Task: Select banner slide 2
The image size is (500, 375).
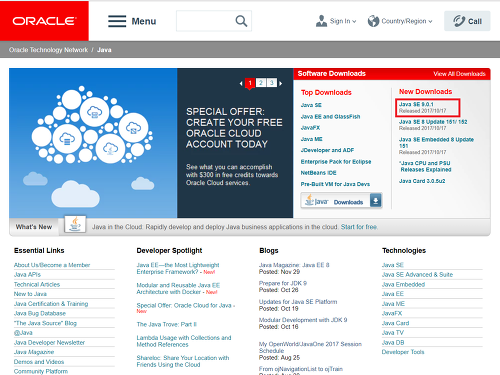Action: (x=261, y=83)
